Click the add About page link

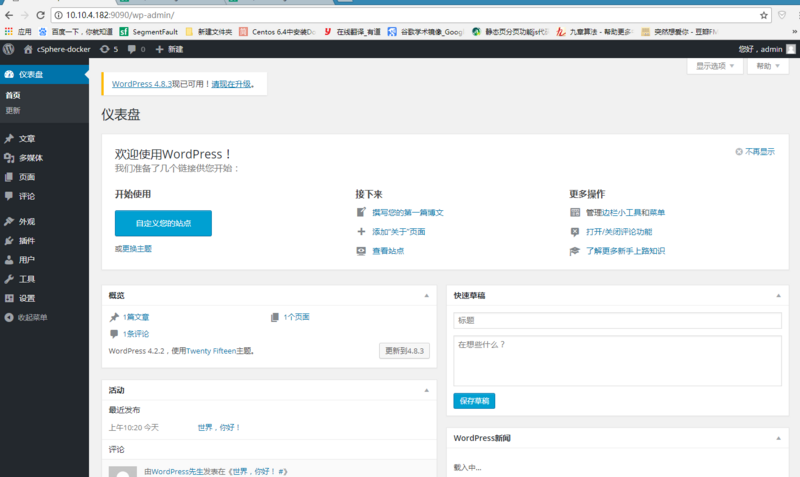pyautogui.click(x=398, y=232)
